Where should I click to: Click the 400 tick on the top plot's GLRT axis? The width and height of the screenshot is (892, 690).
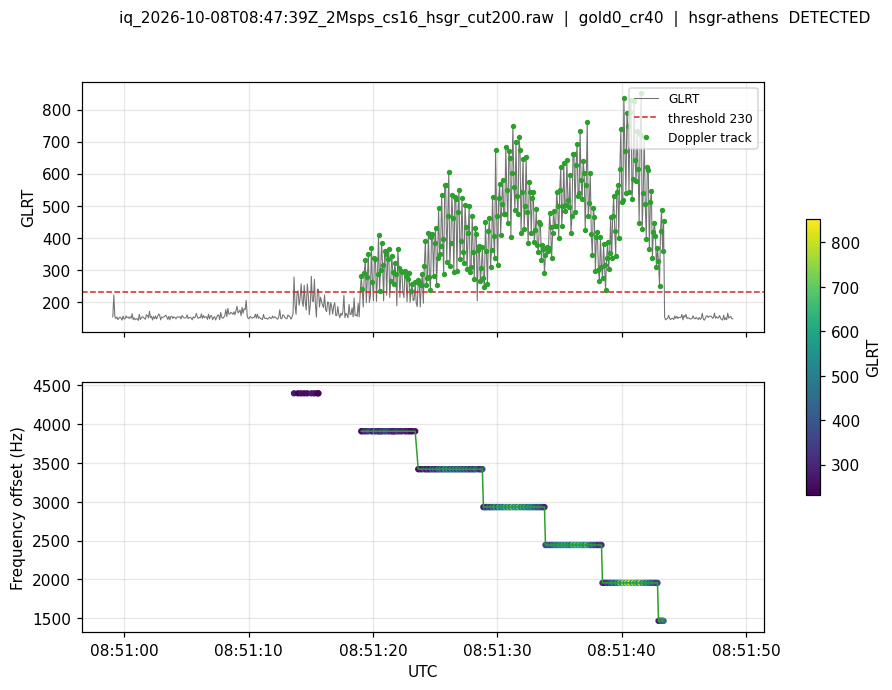(56, 239)
